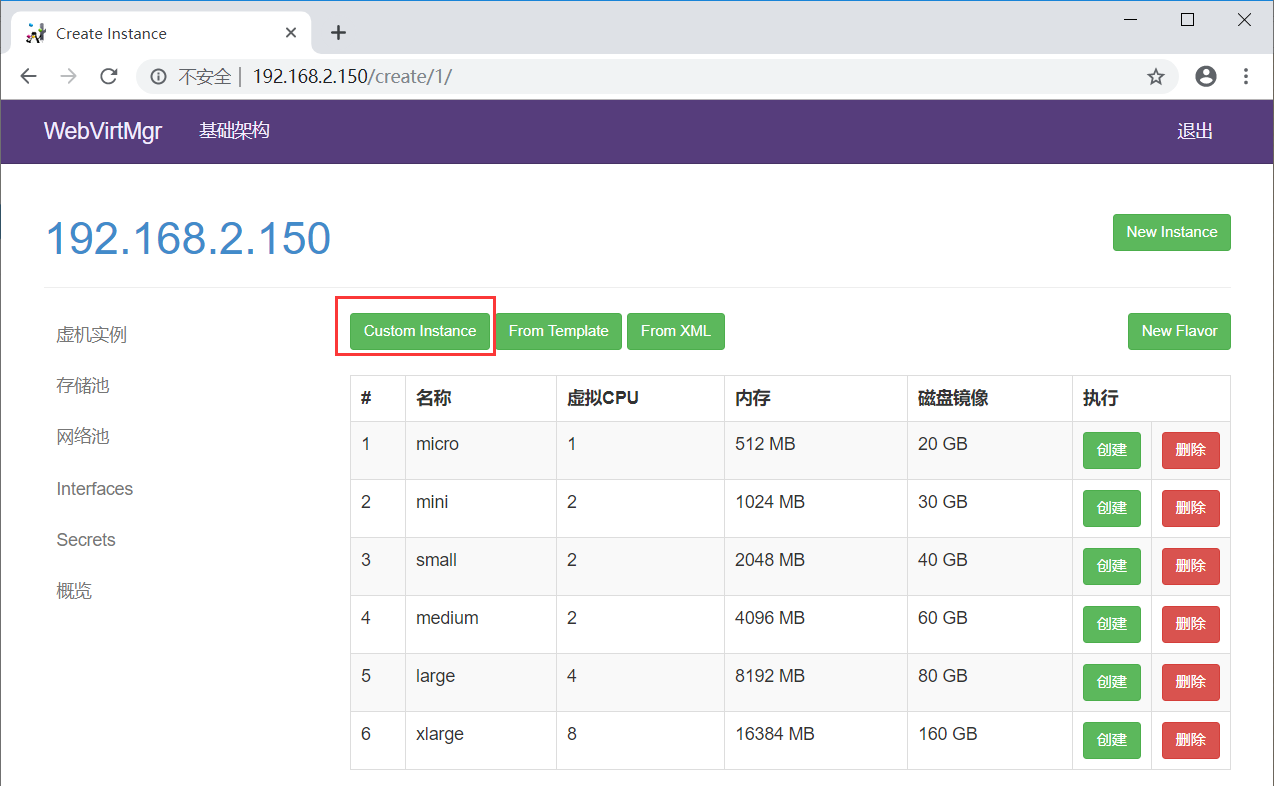Create instance from micro flavor
This screenshot has height=786, width=1274.
[1112, 450]
